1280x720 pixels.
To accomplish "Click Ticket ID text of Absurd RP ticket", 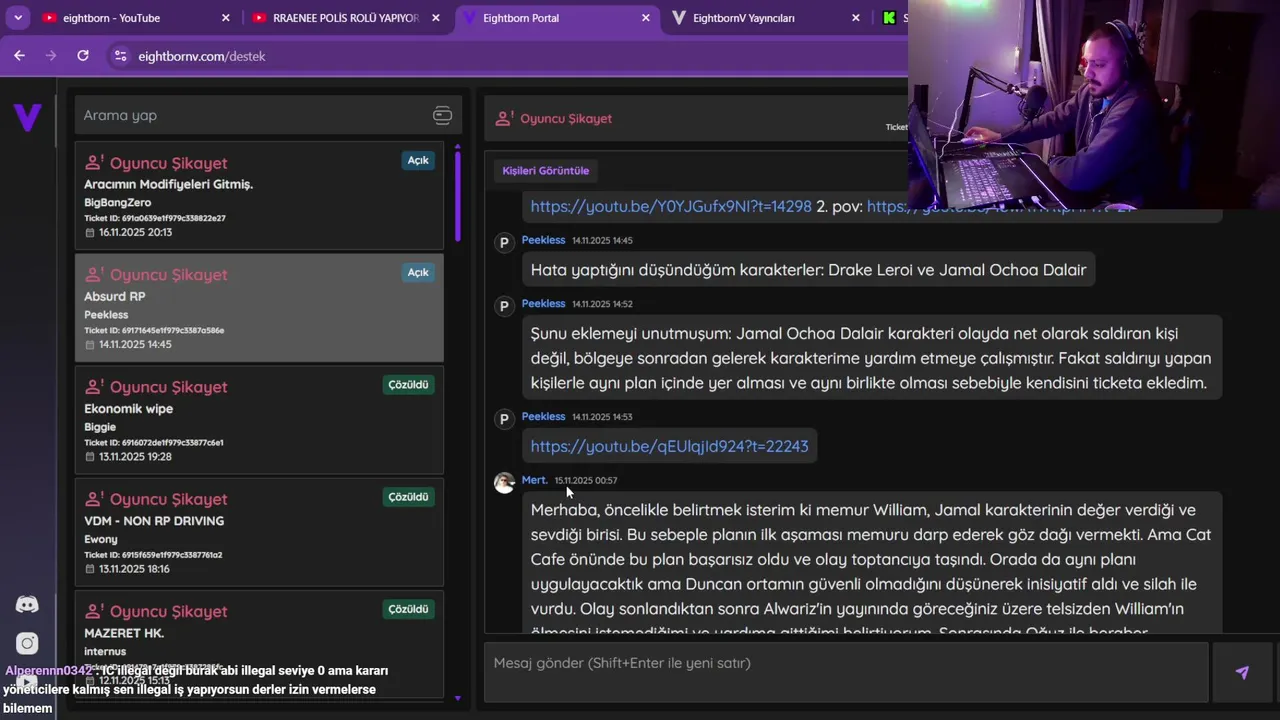I will tap(154, 330).
